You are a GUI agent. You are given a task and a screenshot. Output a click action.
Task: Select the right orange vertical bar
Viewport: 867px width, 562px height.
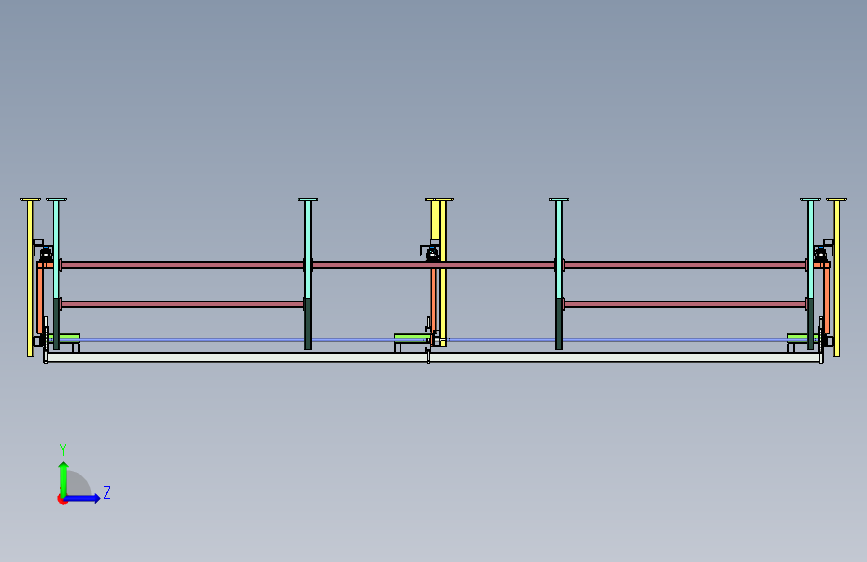[827, 299]
